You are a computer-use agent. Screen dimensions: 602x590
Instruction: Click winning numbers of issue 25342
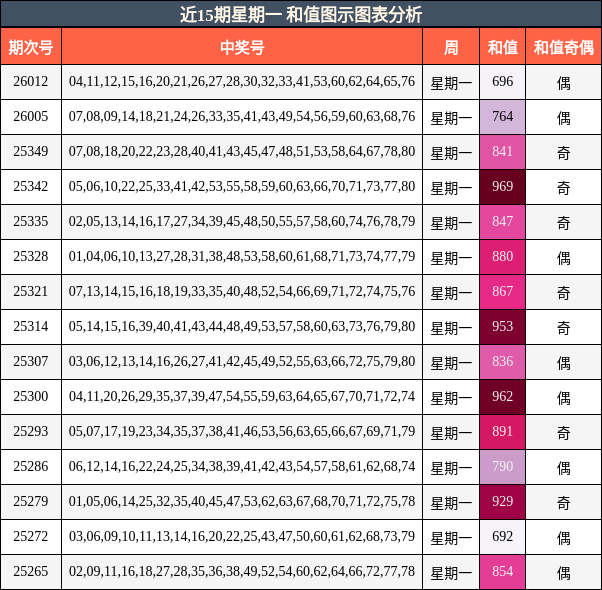[x=242, y=186]
